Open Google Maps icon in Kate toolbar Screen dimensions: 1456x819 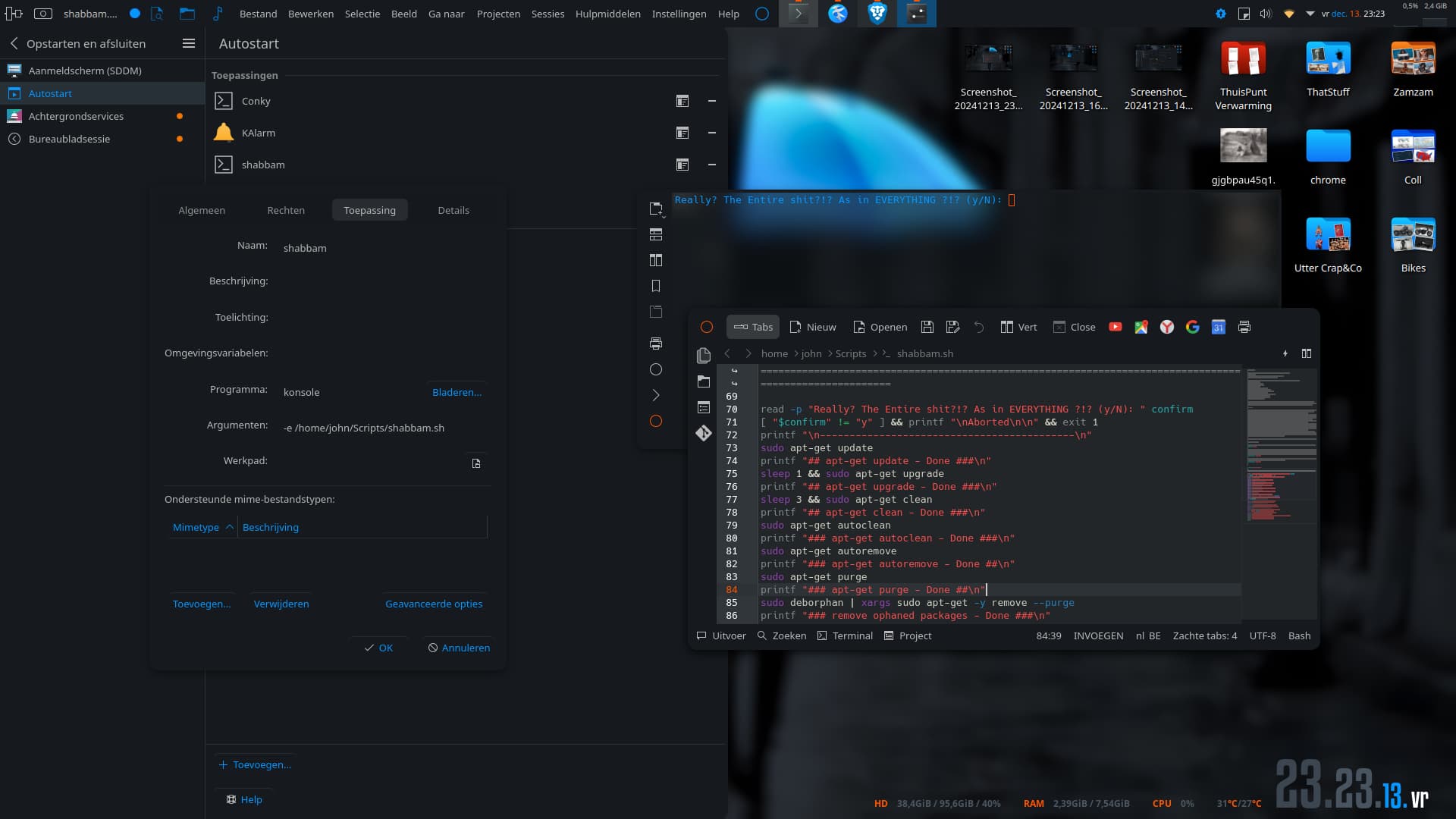(1141, 327)
